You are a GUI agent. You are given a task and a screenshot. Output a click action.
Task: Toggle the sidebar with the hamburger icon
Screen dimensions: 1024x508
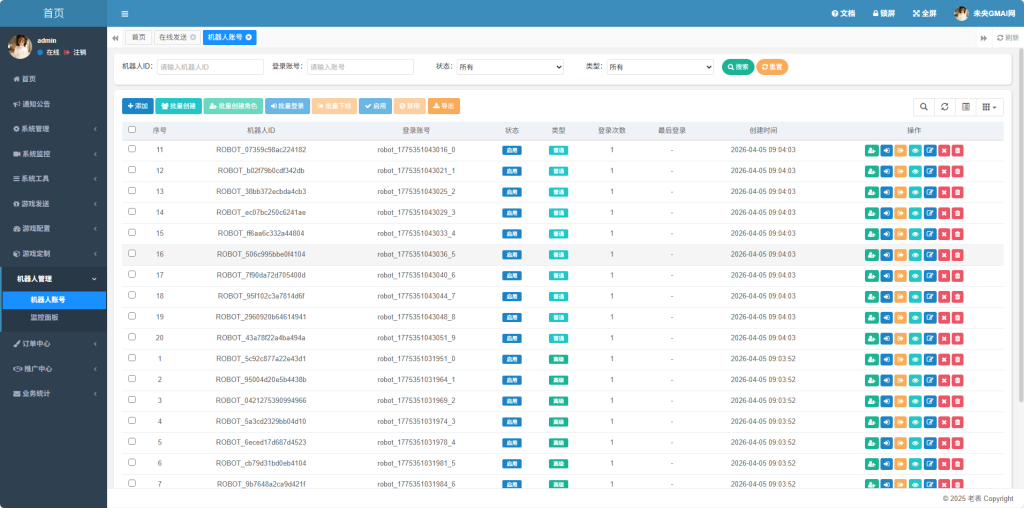click(x=125, y=14)
